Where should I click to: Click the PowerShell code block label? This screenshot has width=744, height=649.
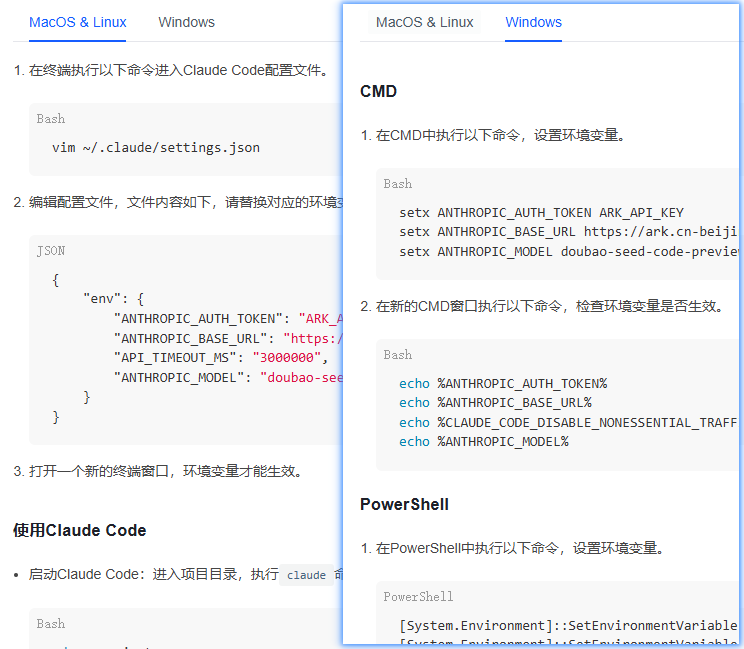pos(418,596)
